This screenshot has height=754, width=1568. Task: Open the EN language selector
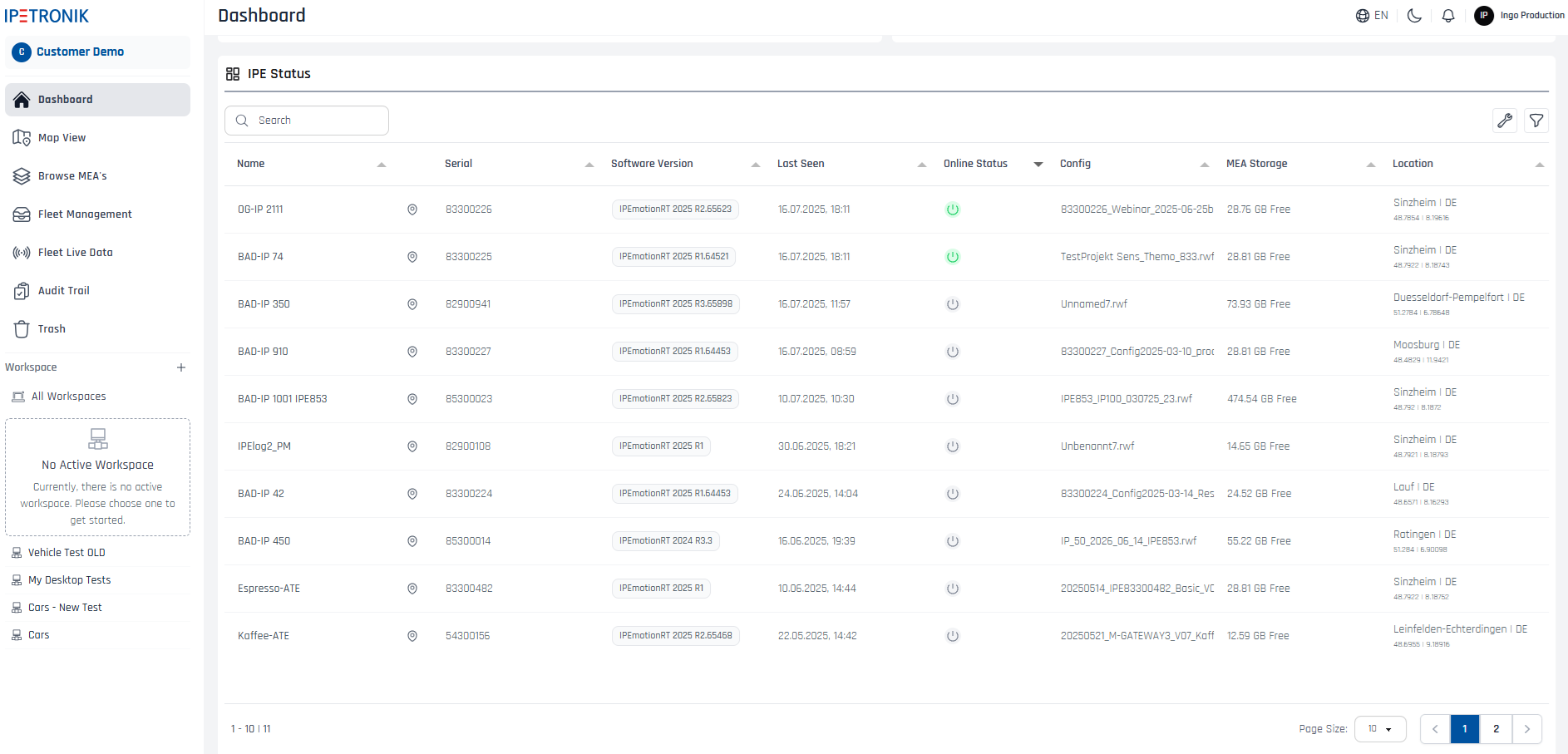click(x=1372, y=16)
